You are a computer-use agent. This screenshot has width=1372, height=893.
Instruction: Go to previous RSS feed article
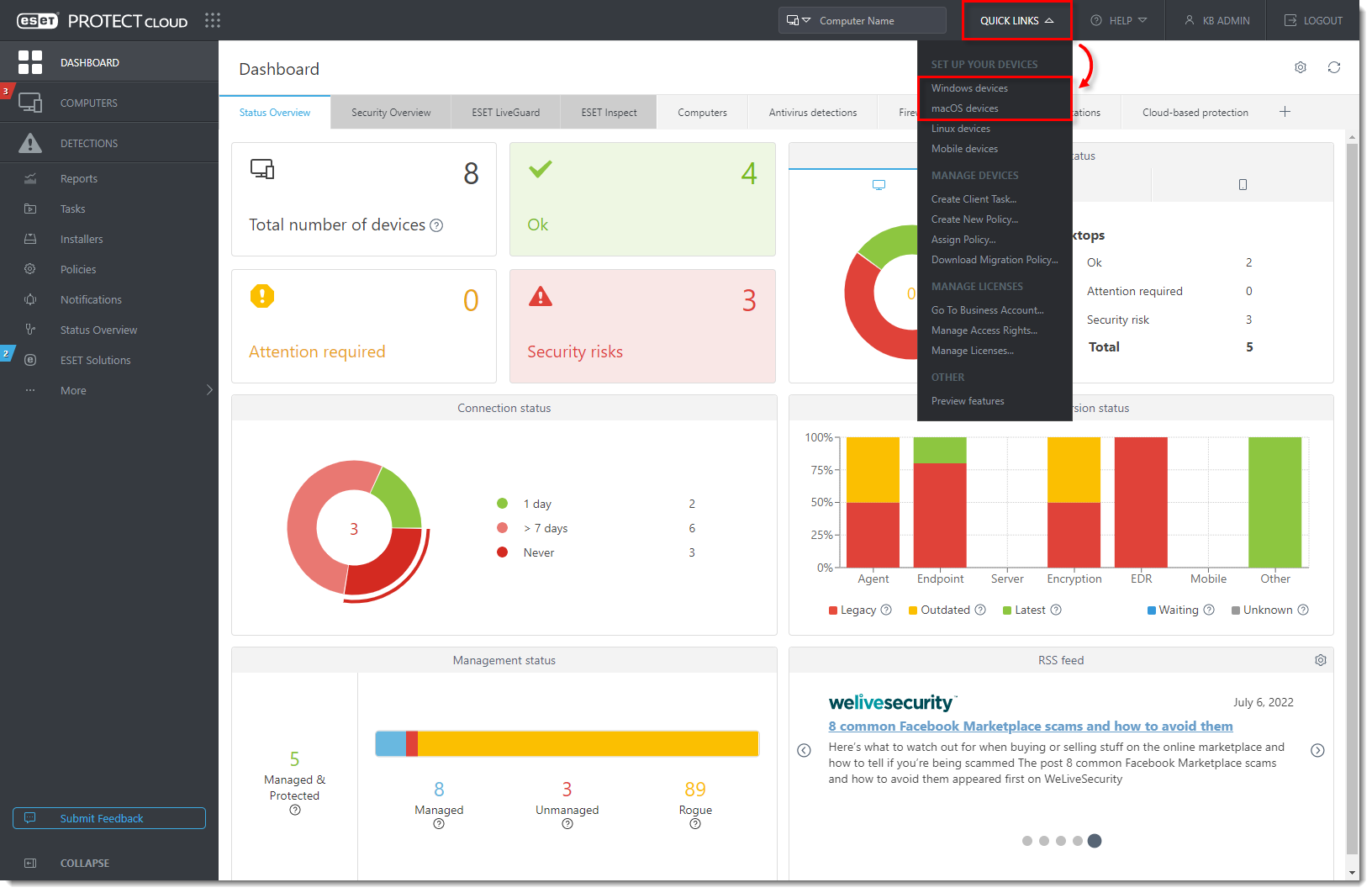[804, 750]
